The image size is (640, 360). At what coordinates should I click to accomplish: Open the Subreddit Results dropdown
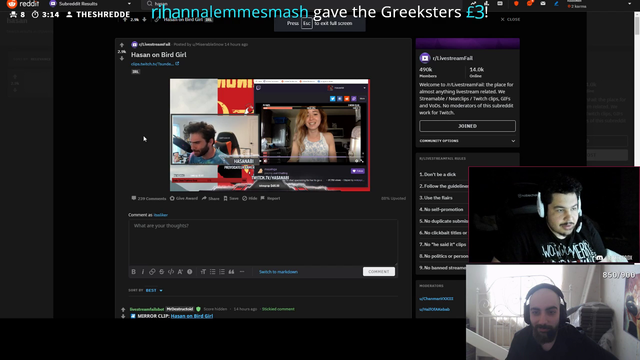click(x=90, y=4)
